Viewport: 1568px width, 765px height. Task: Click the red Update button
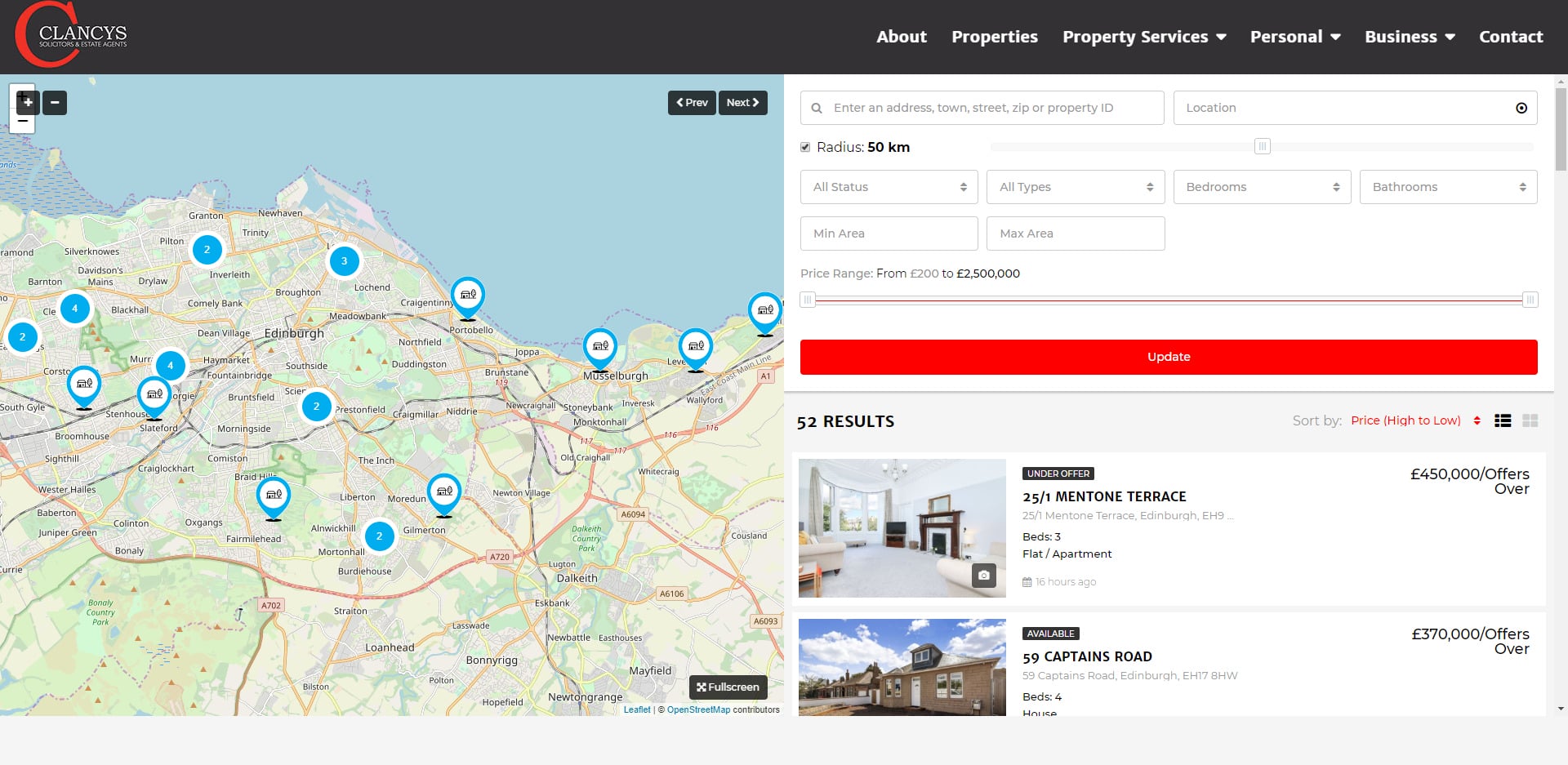[x=1169, y=357]
